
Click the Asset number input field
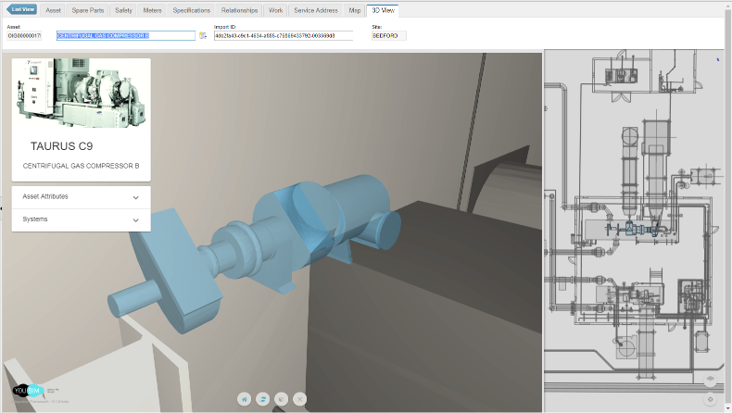[24, 35]
